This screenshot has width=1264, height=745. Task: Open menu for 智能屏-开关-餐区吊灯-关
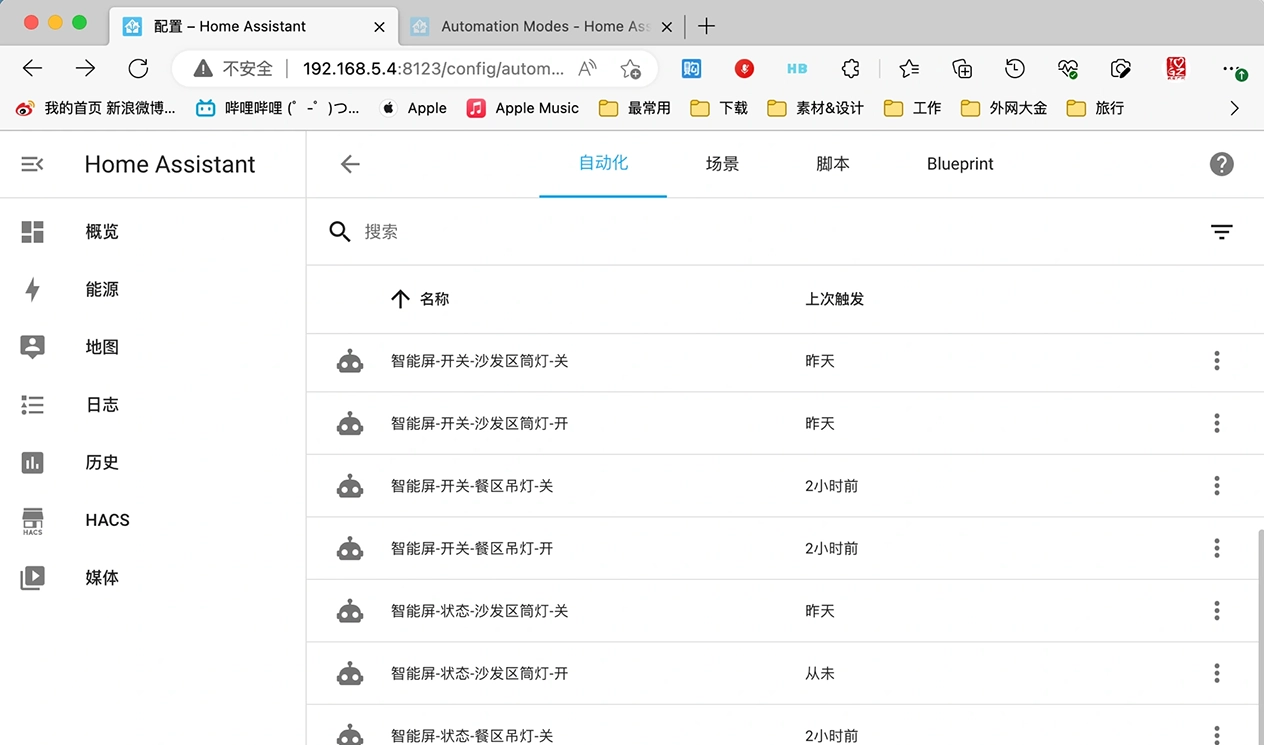point(1216,486)
